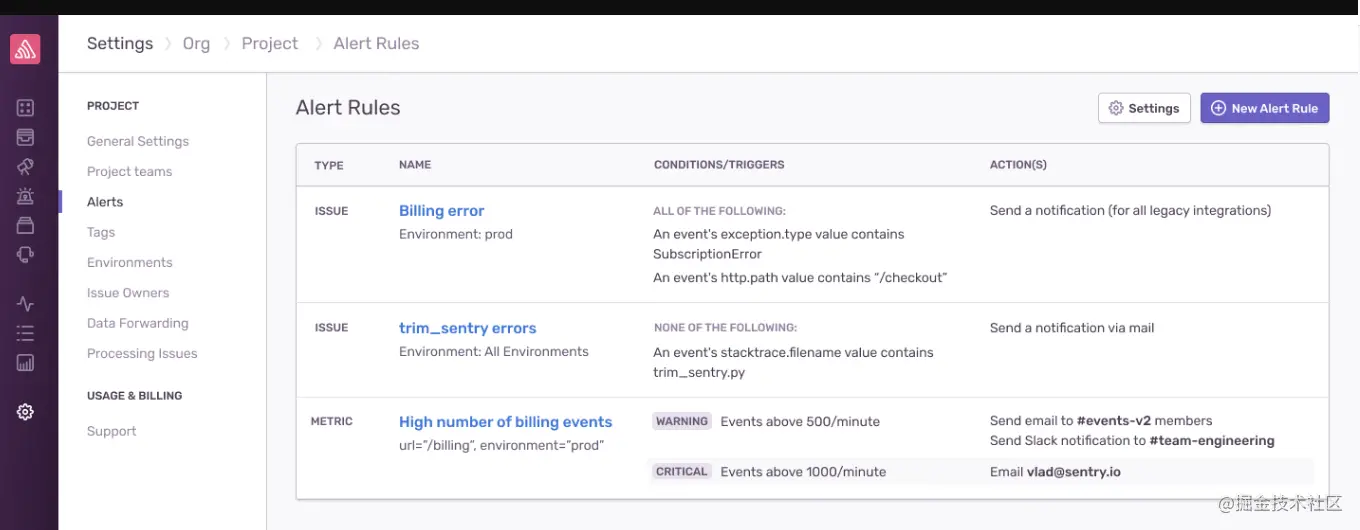Open Data Forwarding settings page
The image size is (1360, 530).
[138, 323]
